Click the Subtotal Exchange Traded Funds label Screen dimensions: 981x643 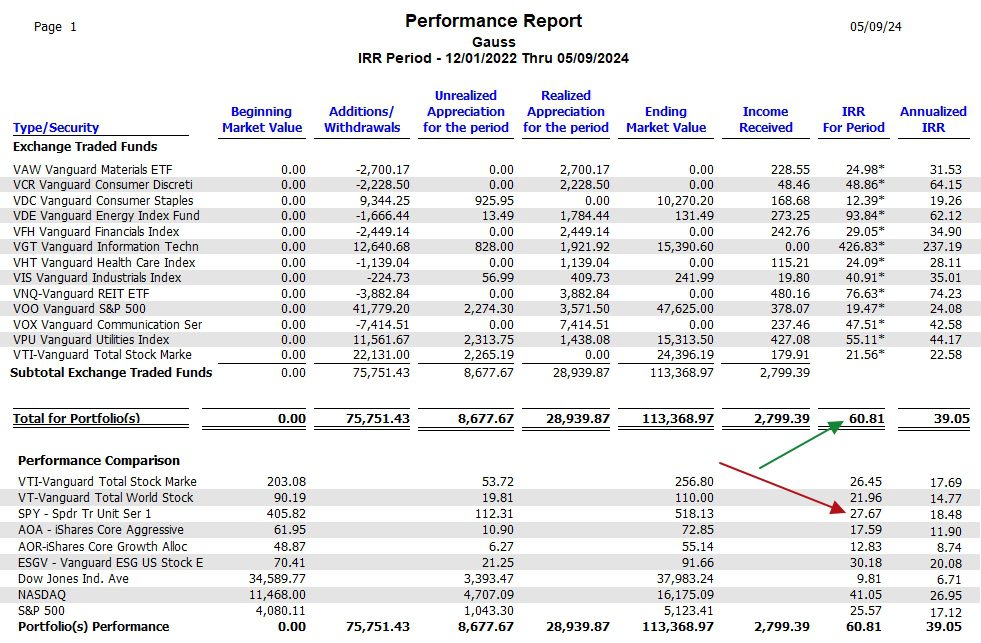click(111, 372)
